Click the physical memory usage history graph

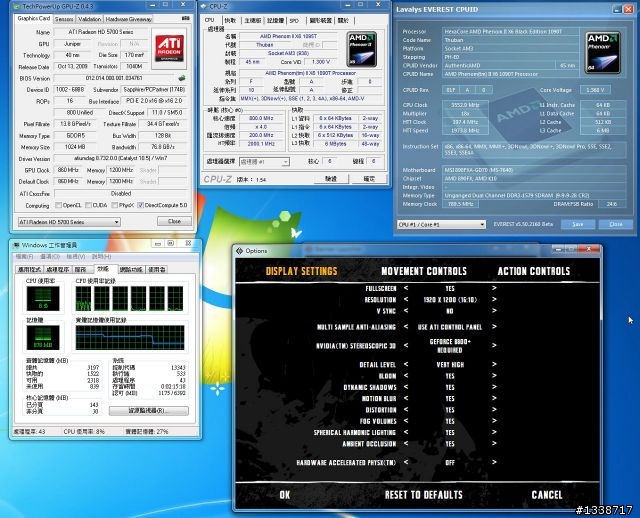point(130,338)
